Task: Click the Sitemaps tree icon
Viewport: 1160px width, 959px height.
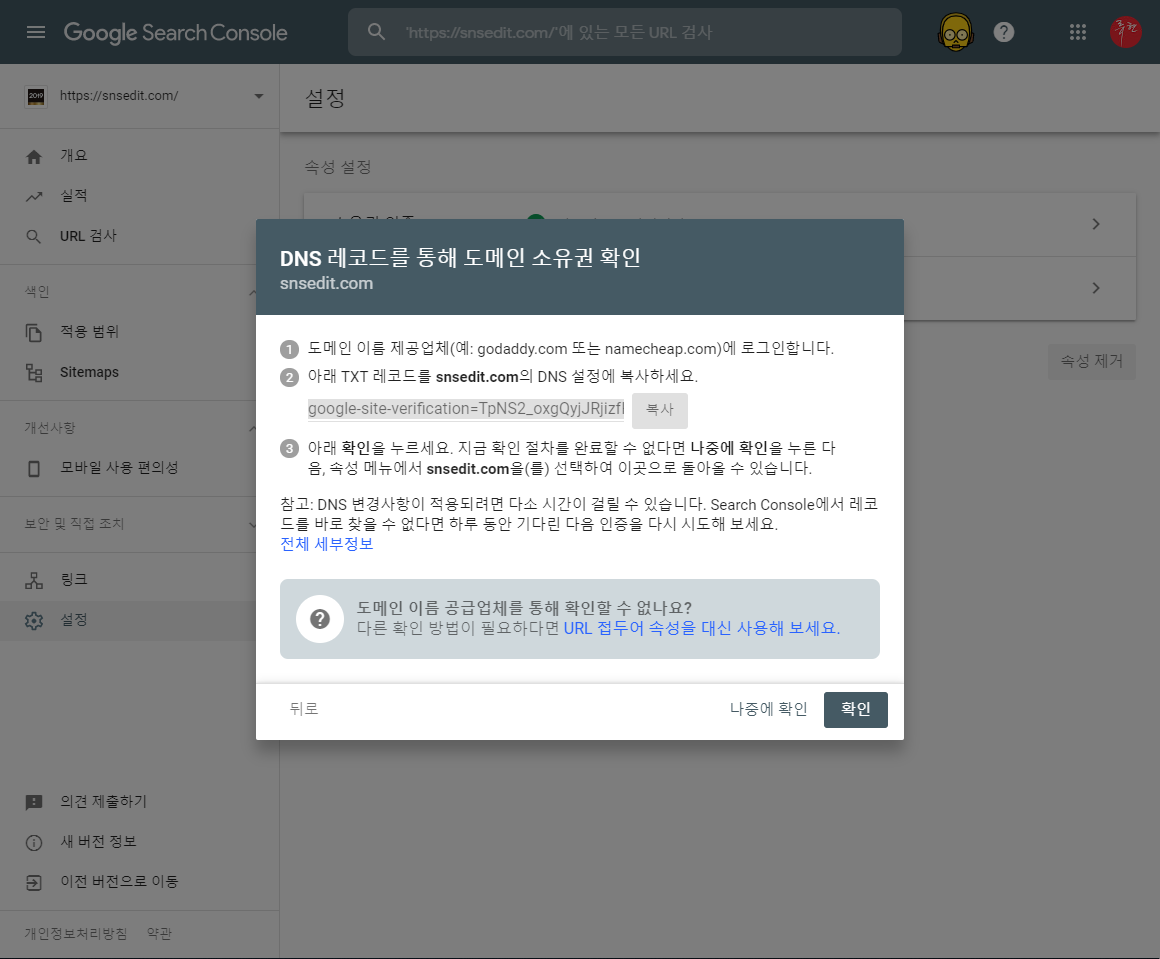Action: pyautogui.click(x=34, y=372)
